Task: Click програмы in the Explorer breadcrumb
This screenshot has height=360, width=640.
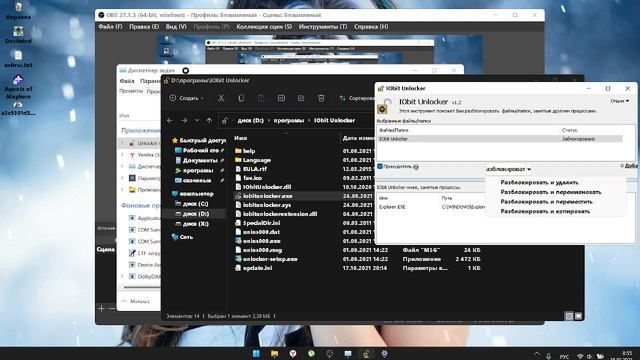Action: [x=289, y=120]
